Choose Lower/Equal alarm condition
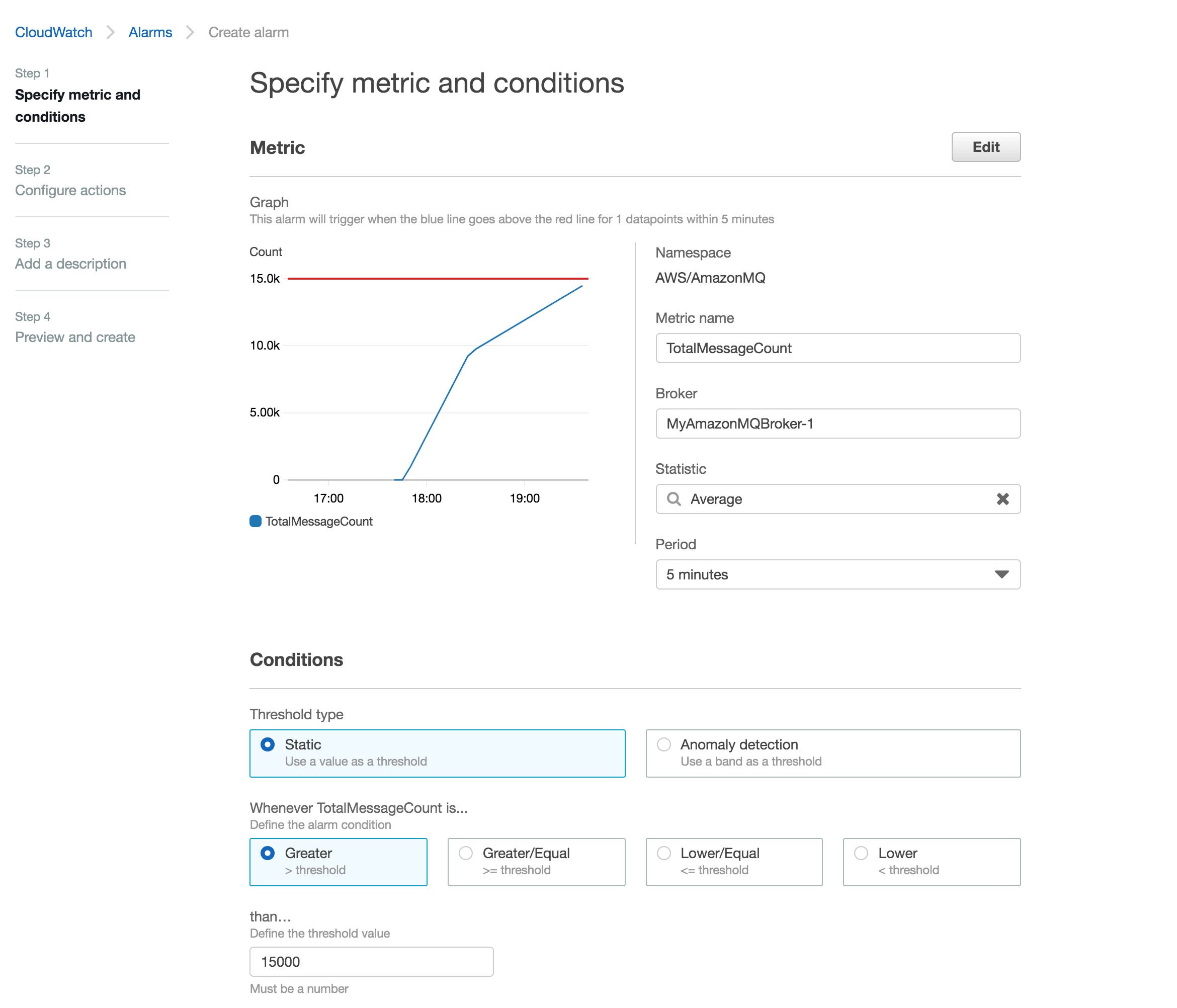Image resolution: width=1177 pixels, height=1008 pixels. pyautogui.click(x=663, y=853)
